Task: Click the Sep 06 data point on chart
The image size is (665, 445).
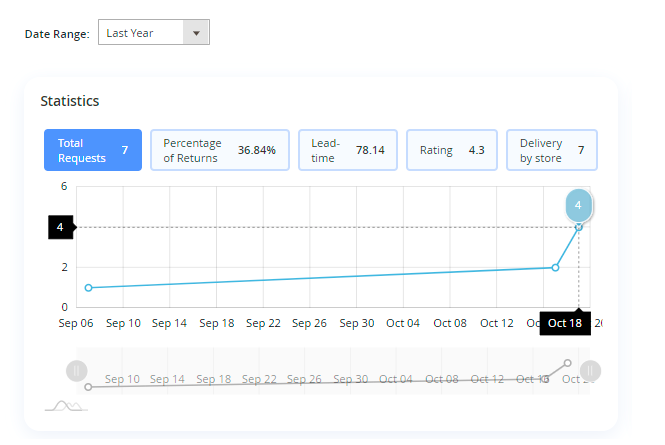Action: tap(88, 288)
